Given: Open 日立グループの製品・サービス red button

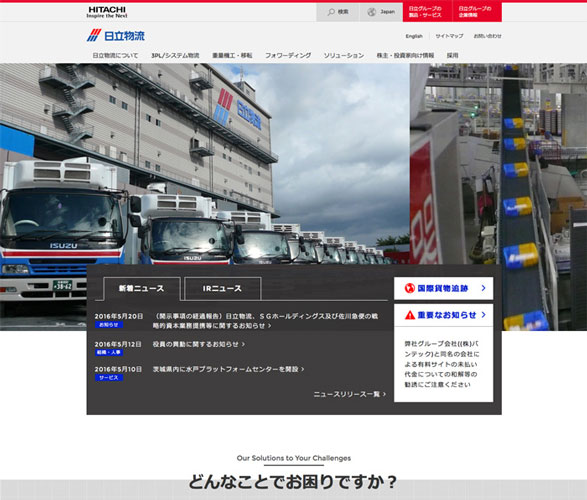Looking at the screenshot, I should tap(428, 12).
